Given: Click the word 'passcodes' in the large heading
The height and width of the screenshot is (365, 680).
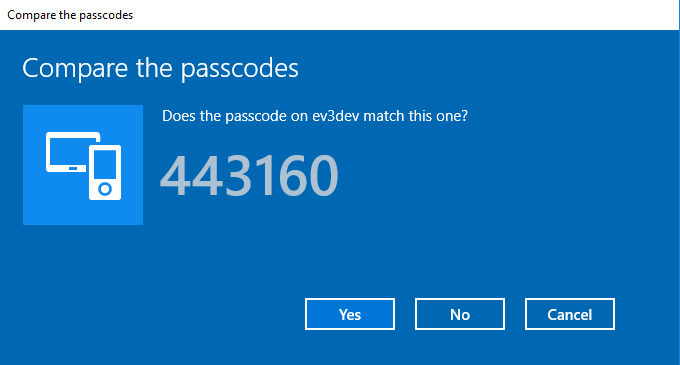Looking at the screenshot, I should pos(239,69).
